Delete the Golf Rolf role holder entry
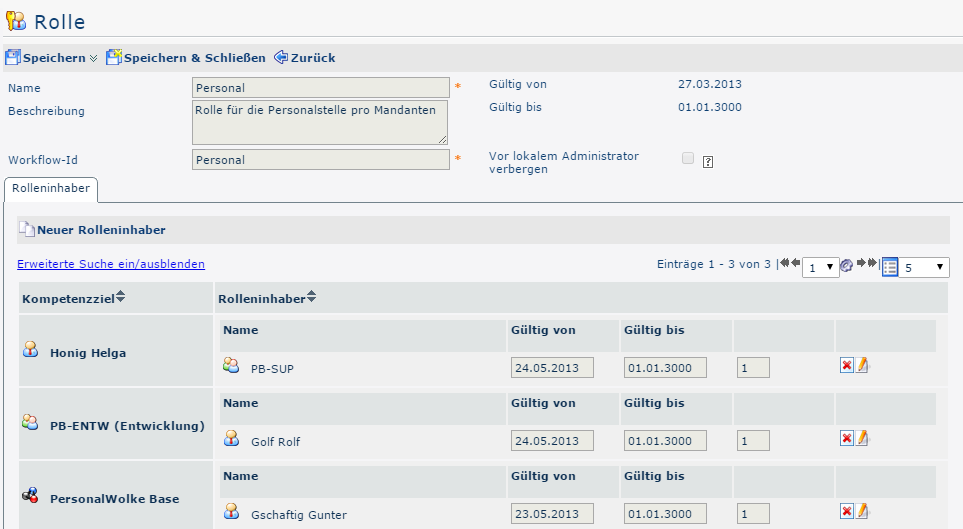Viewport: 963px width, 529px height. point(846,439)
